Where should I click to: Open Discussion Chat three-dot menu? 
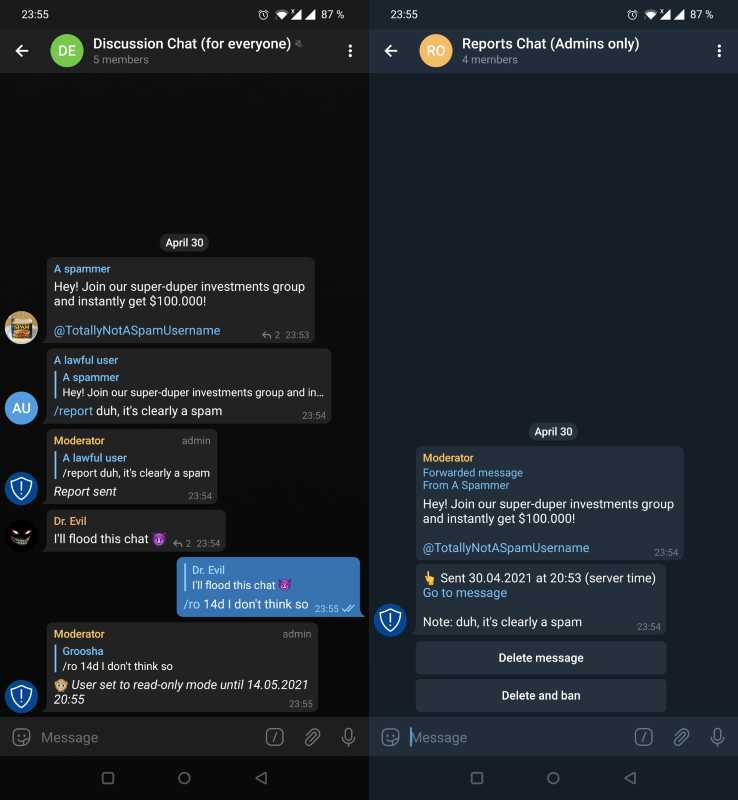350,51
